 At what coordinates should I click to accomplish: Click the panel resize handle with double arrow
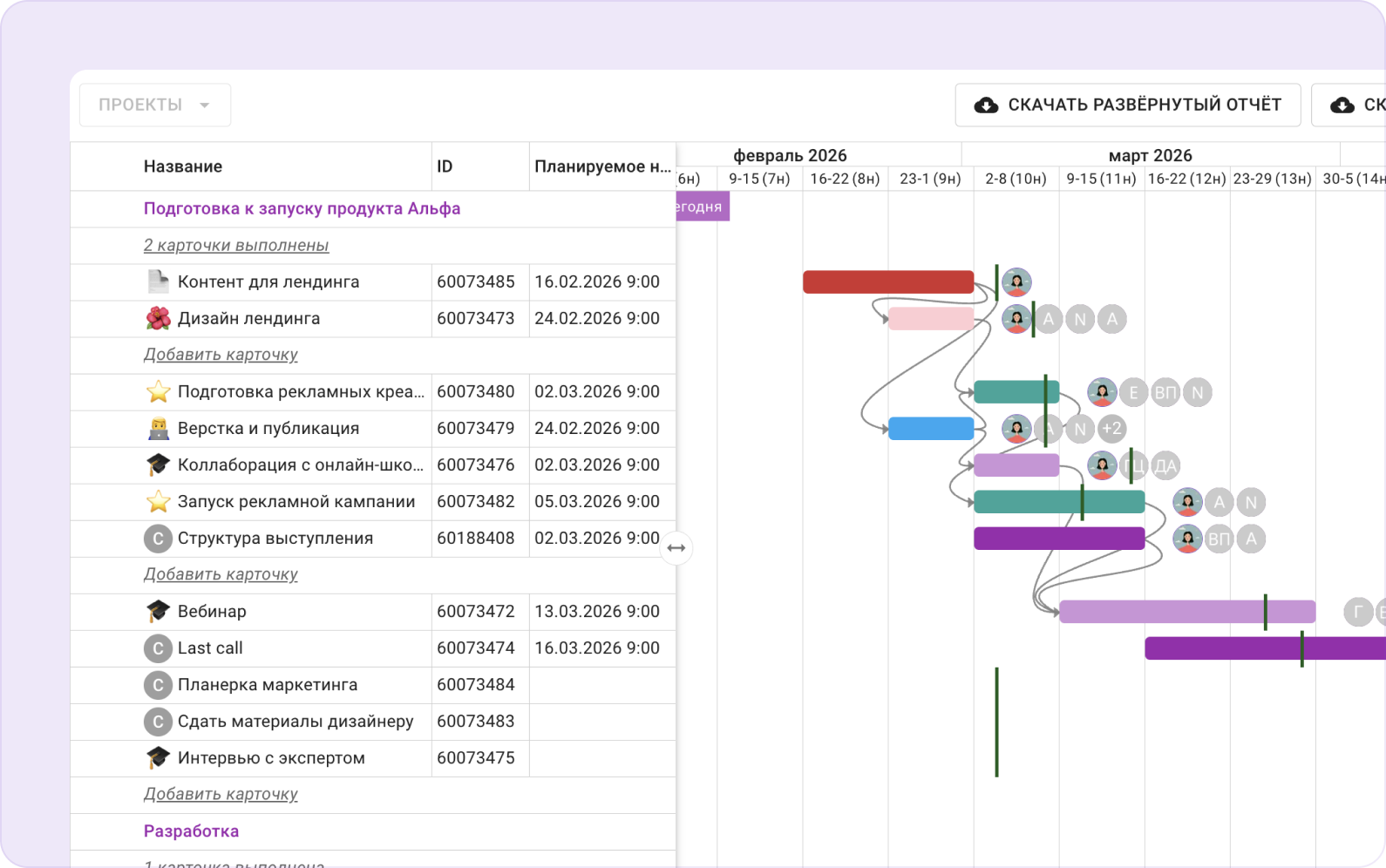[x=676, y=548]
